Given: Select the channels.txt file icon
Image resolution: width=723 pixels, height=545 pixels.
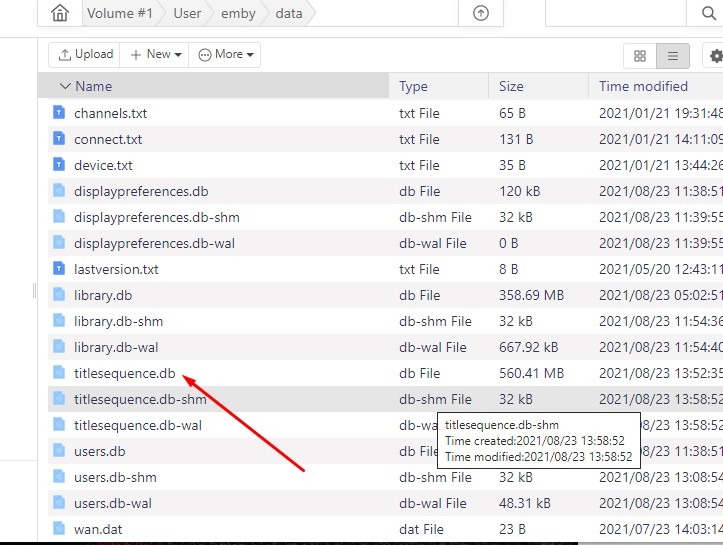Looking at the screenshot, I should tap(59, 112).
